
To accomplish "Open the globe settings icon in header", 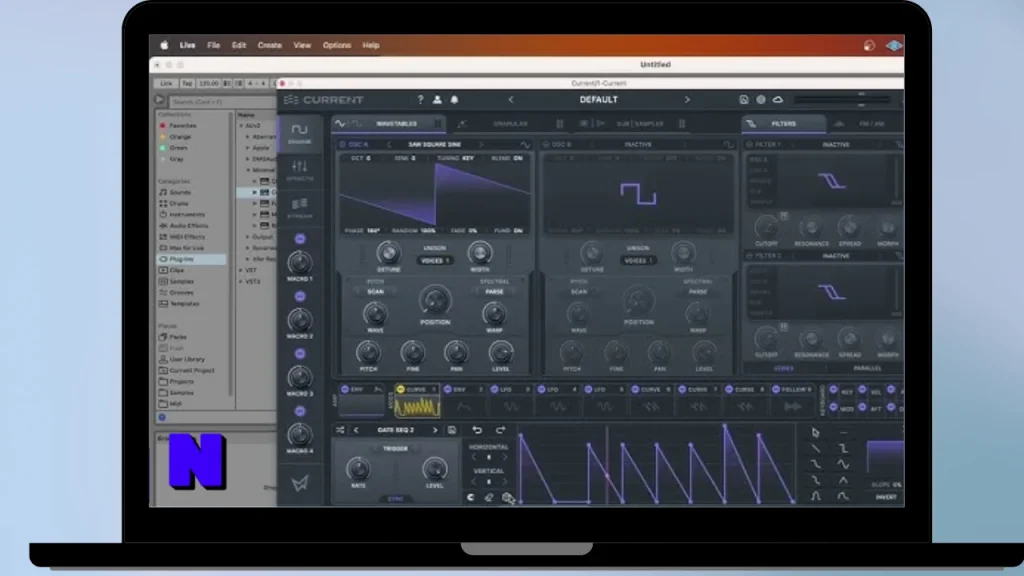I will [x=761, y=99].
